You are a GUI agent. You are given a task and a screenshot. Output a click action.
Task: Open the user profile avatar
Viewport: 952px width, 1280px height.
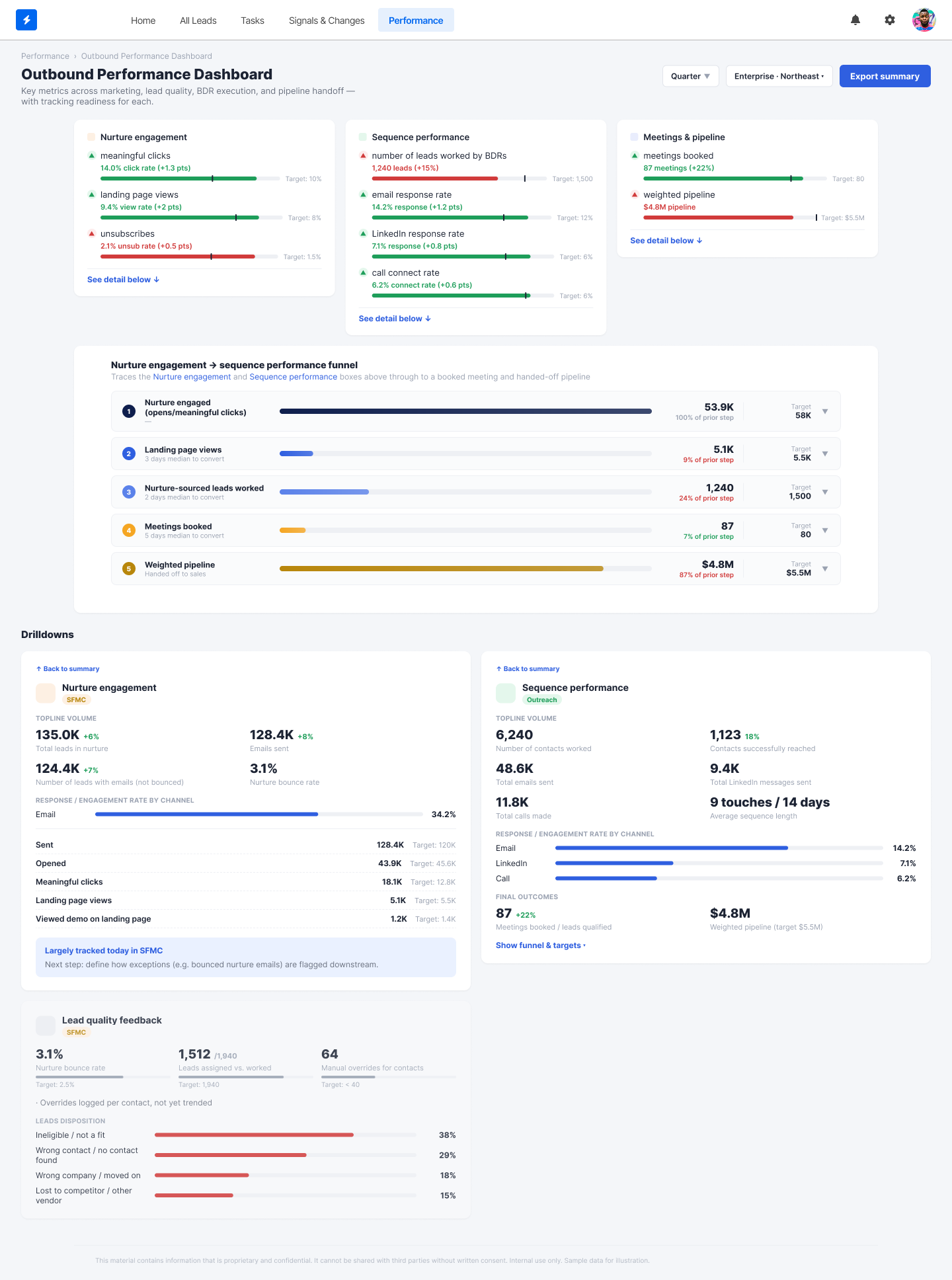point(924,20)
